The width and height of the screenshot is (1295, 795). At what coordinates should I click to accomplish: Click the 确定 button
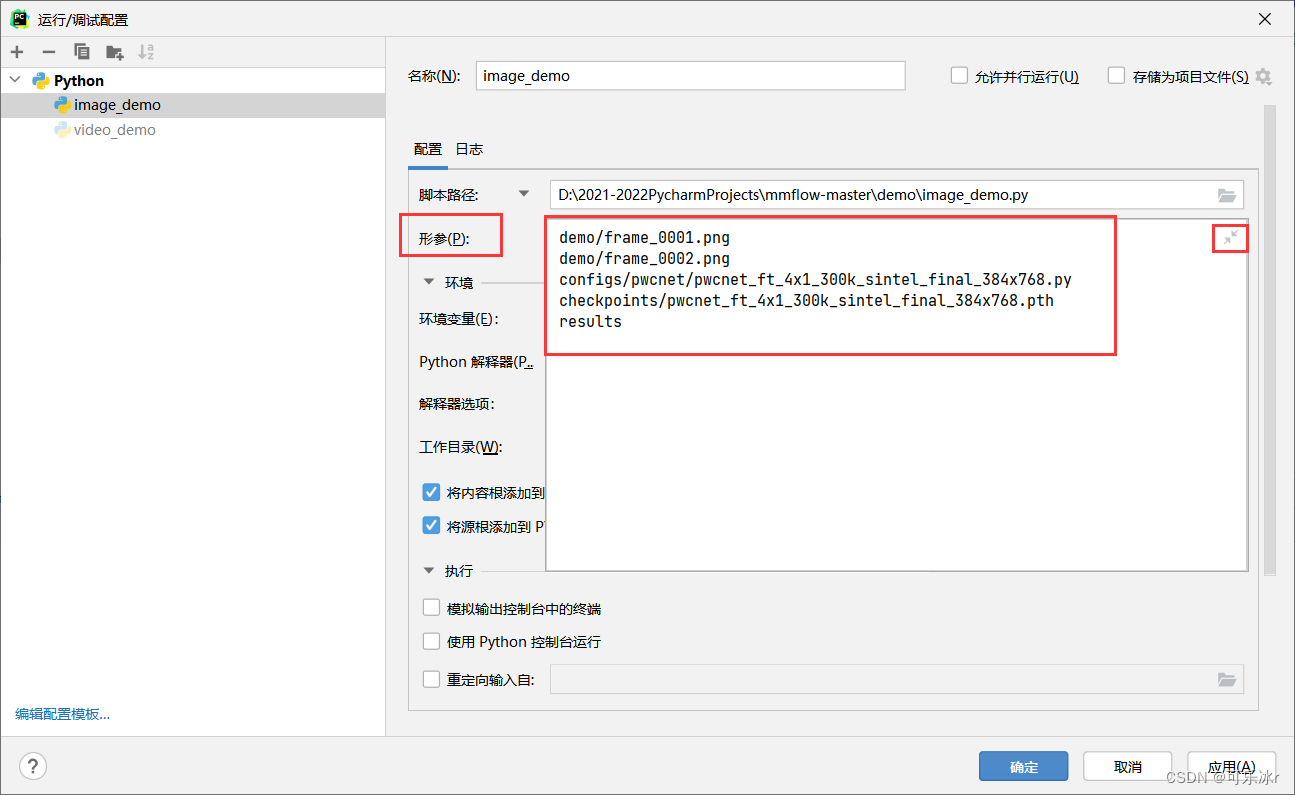tap(1023, 766)
